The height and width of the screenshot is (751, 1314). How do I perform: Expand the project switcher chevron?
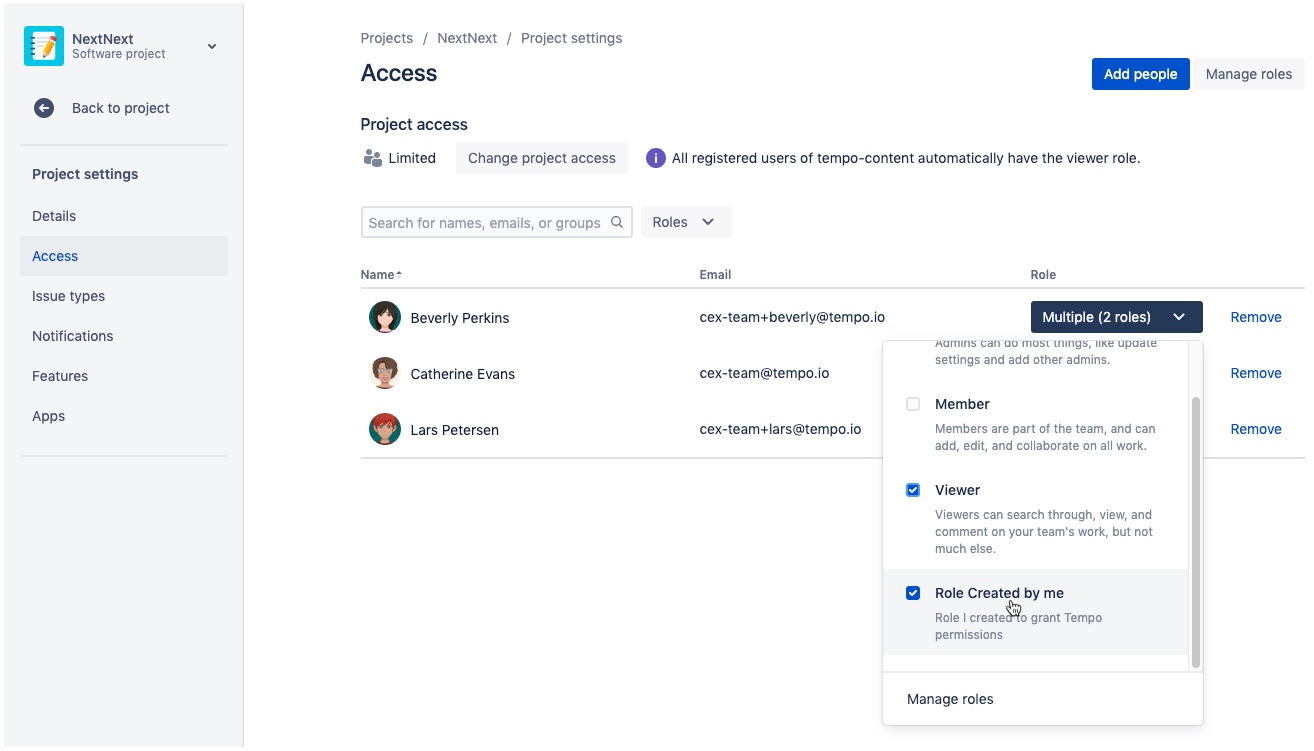212,46
